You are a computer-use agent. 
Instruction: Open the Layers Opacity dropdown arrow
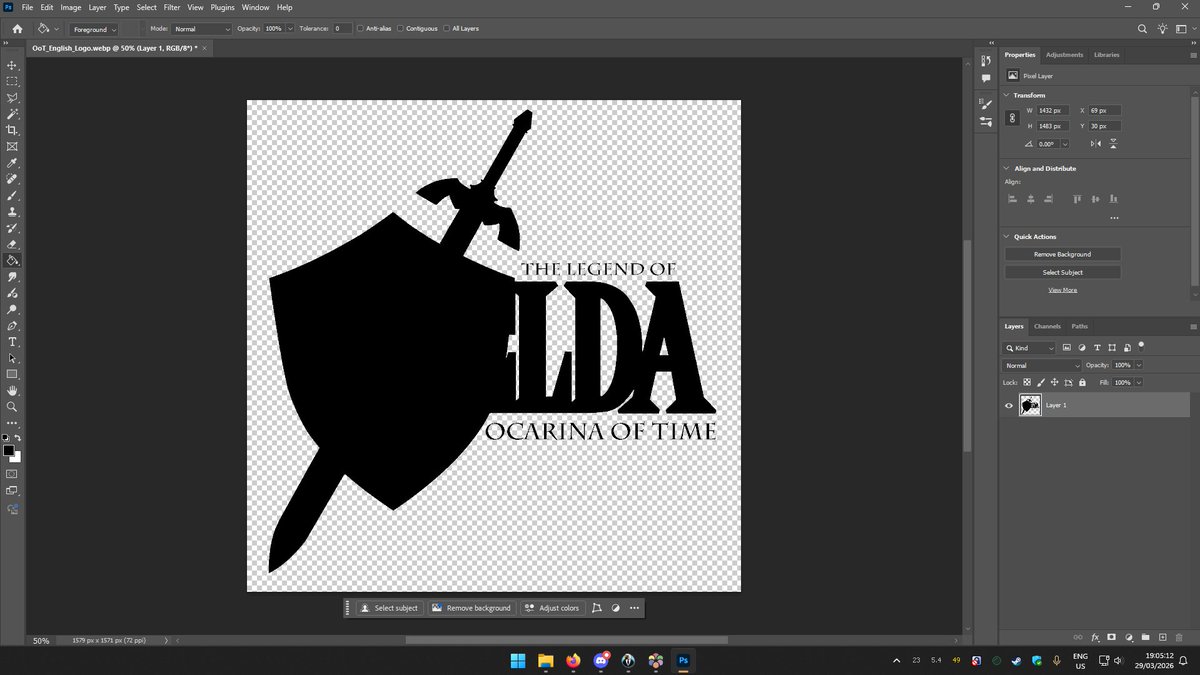coord(1139,366)
